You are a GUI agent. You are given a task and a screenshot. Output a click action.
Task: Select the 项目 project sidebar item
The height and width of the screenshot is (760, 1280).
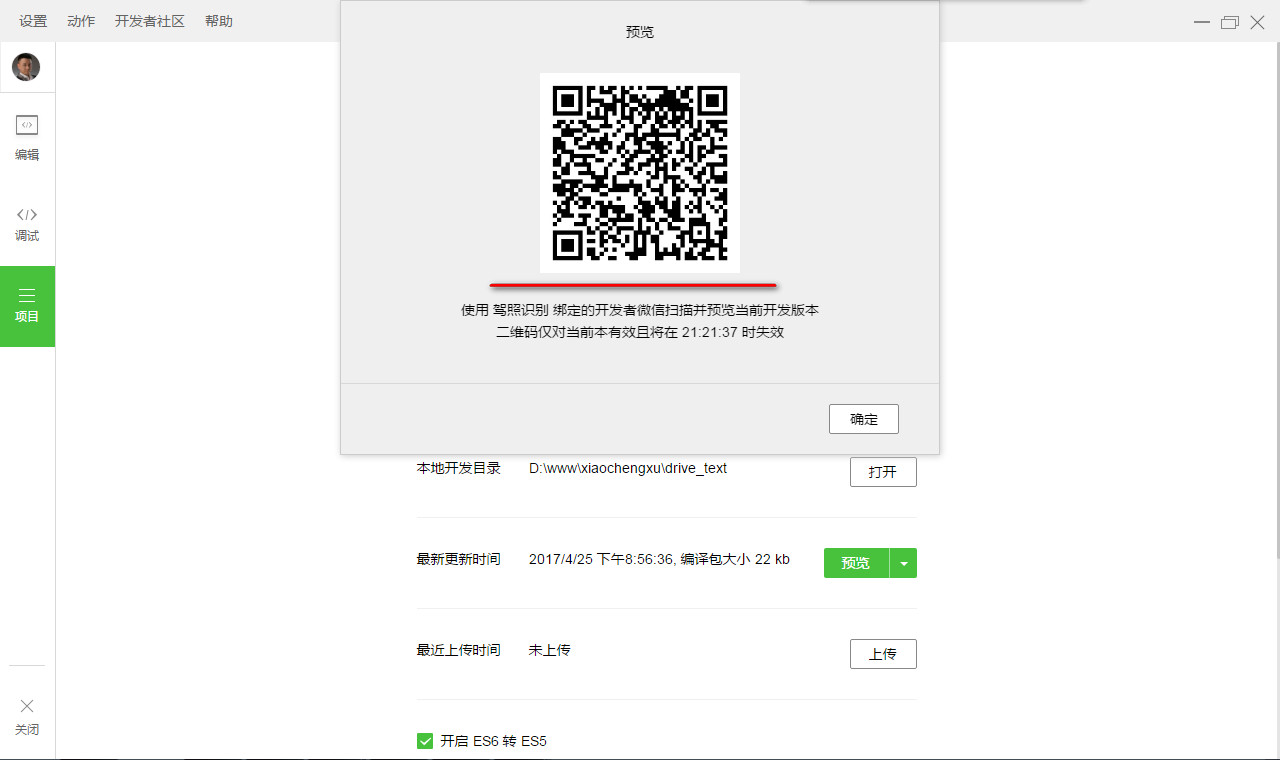[x=27, y=306]
